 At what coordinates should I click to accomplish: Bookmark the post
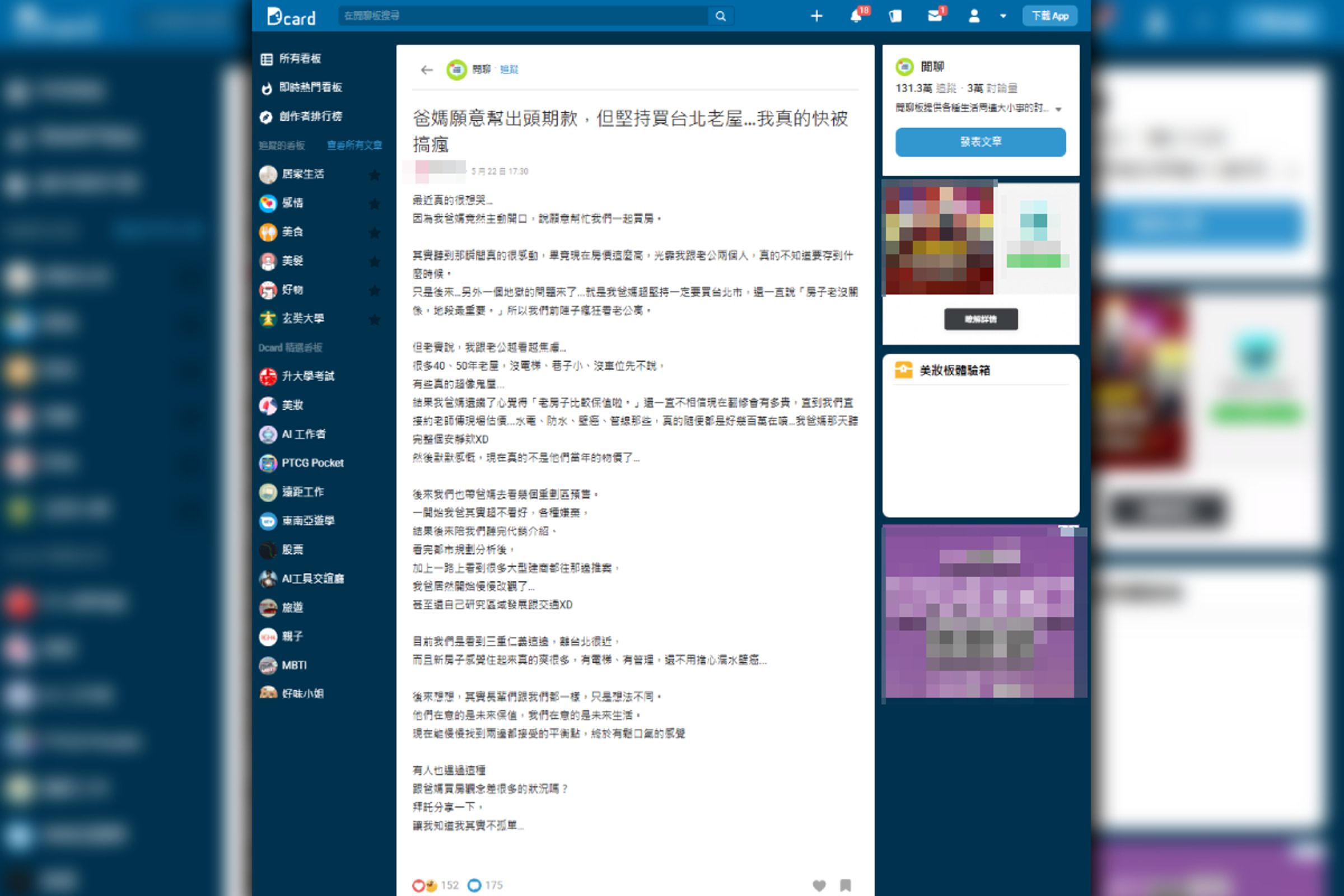point(846,885)
